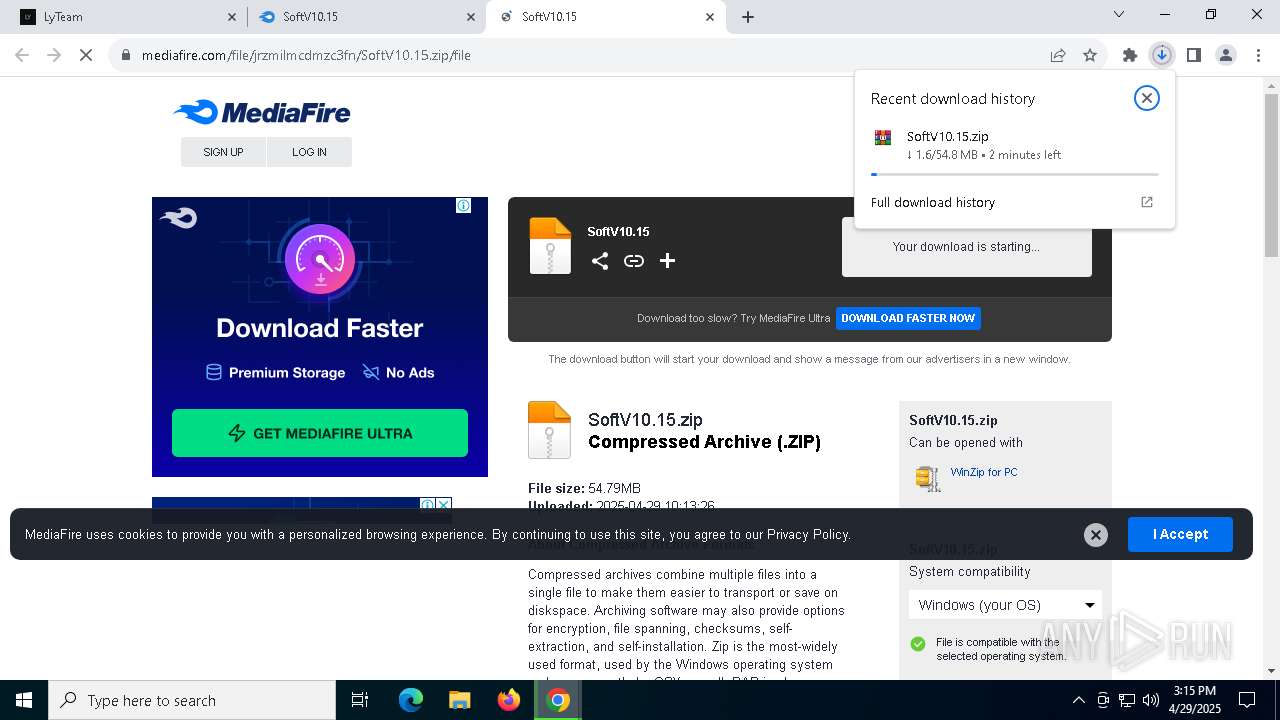Click the MediaFire logo

[262, 112]
